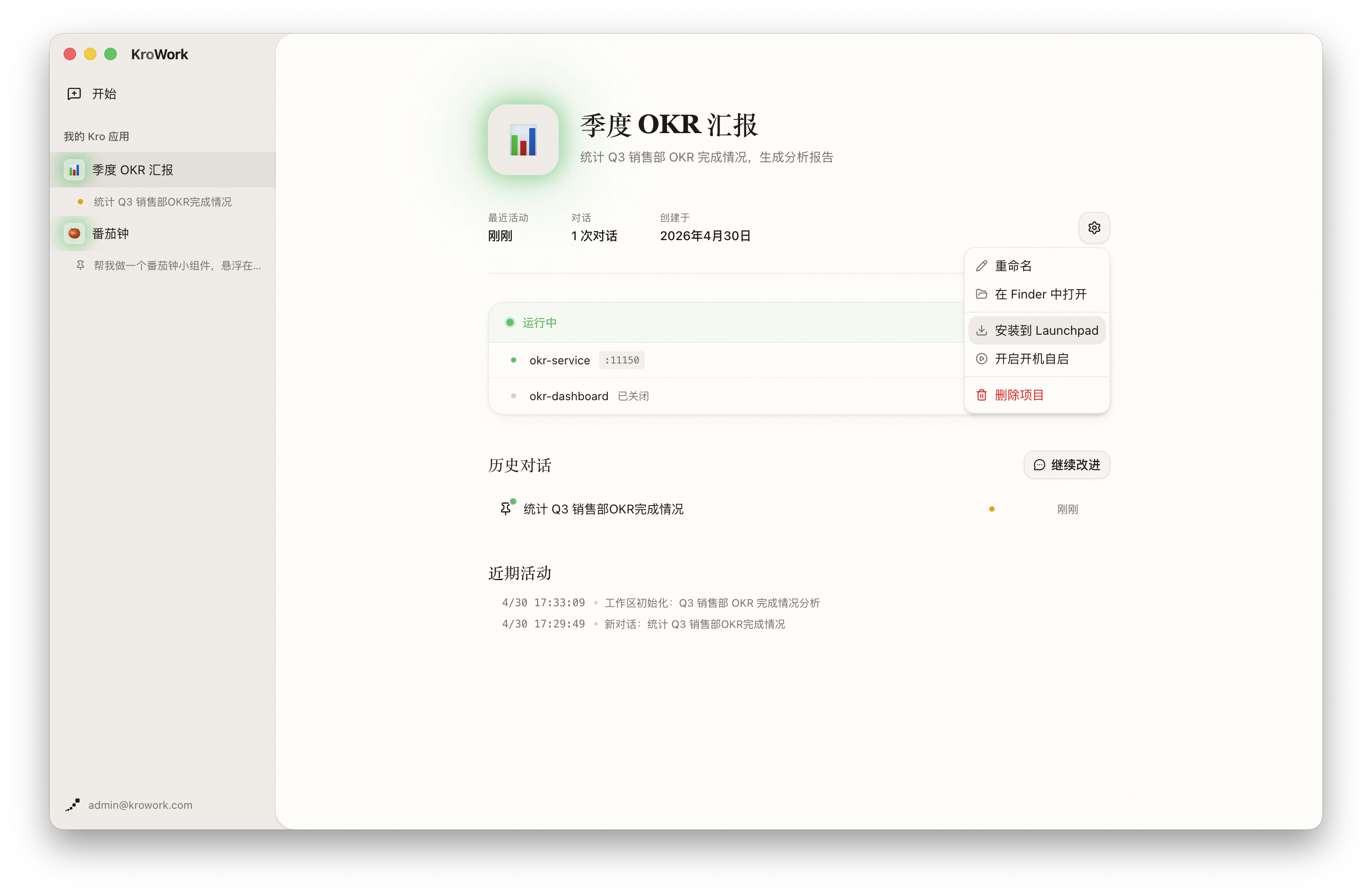The height and width of the screenshot is (895, 1372).
Task: Click the play circle icon for 开启开机自启
Action: (981, 359)
